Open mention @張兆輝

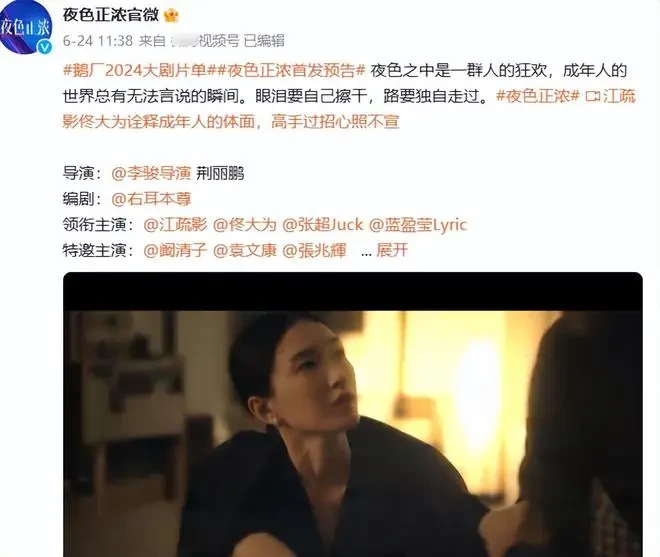[x=314, y=250]
